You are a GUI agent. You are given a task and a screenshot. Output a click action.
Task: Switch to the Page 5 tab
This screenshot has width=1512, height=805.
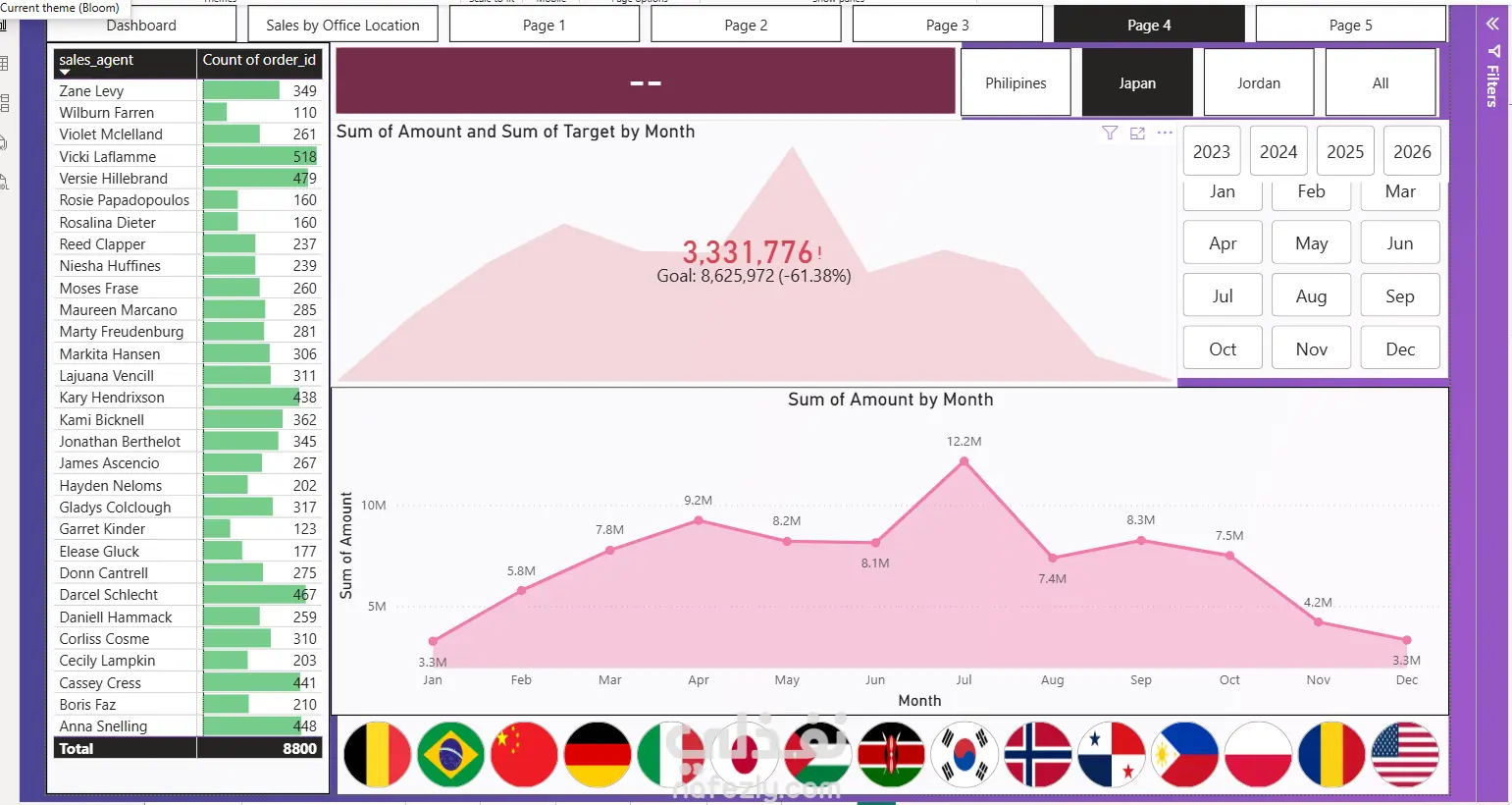(1350, 25)
